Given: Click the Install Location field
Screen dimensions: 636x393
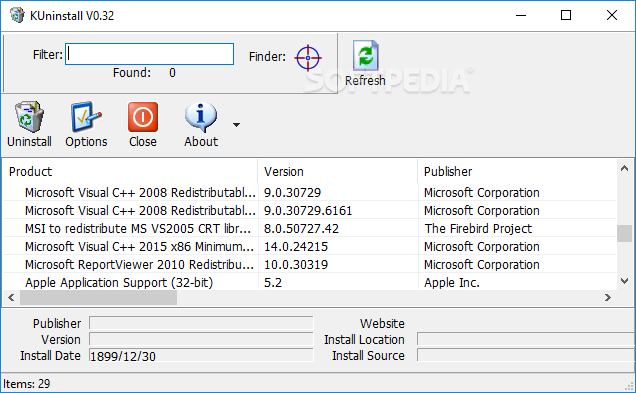Looking at the screenshot, I should [526, 339].
